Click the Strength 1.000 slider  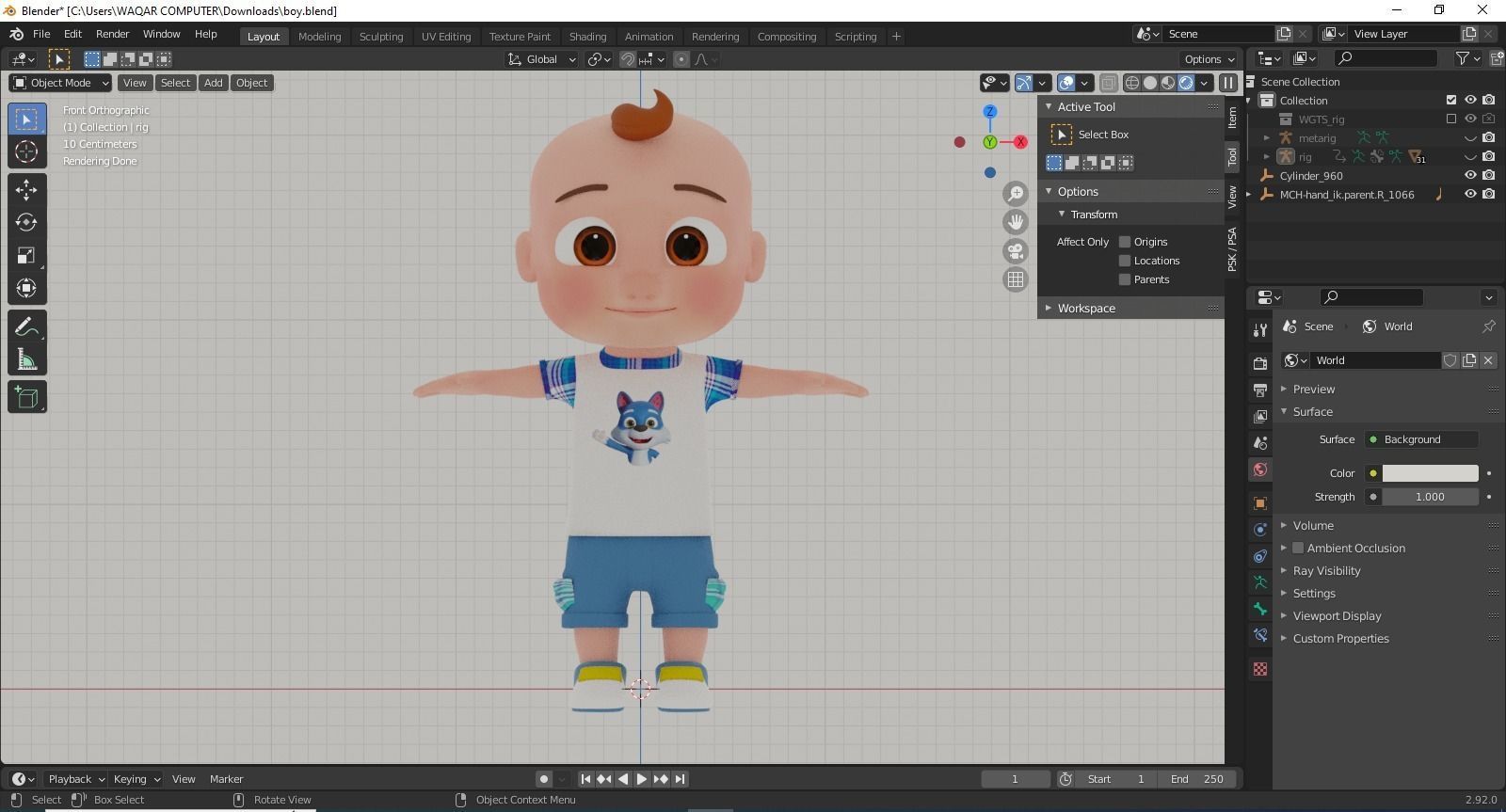[x=1430, y=497]
